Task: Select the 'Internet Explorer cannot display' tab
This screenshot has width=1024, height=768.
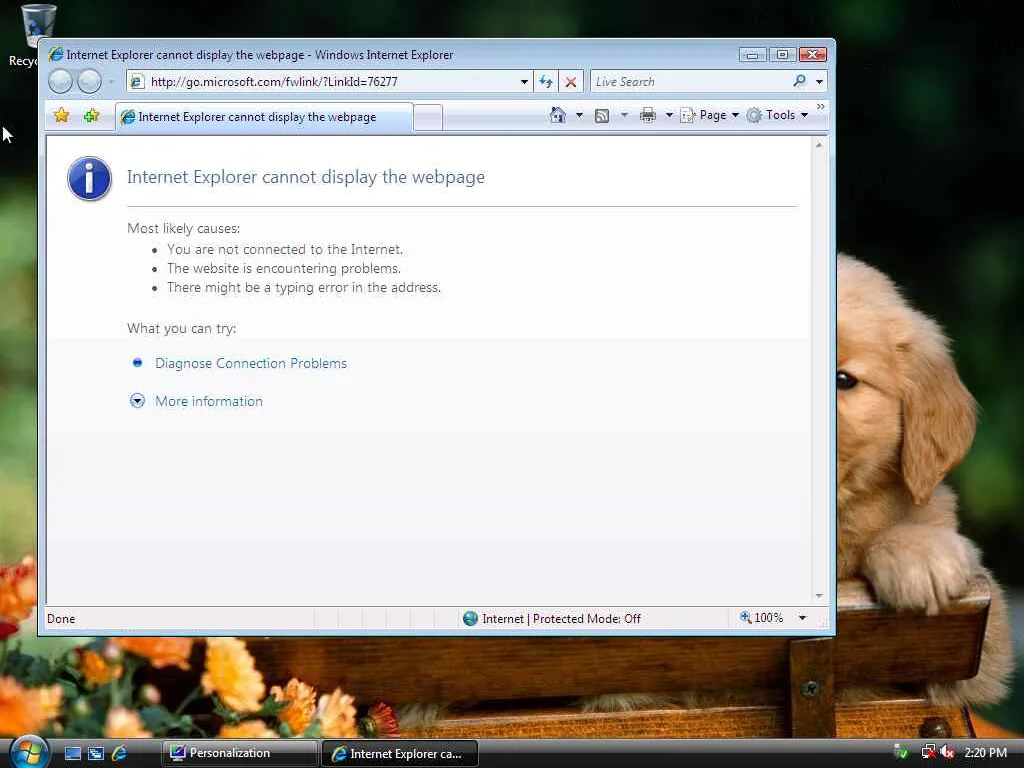Action: pos(264,117)
